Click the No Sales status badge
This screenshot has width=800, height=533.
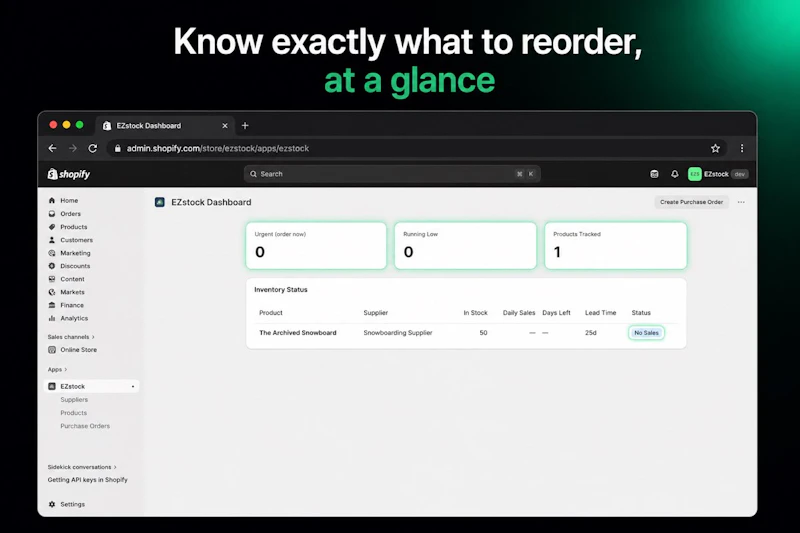pos(646,333)
